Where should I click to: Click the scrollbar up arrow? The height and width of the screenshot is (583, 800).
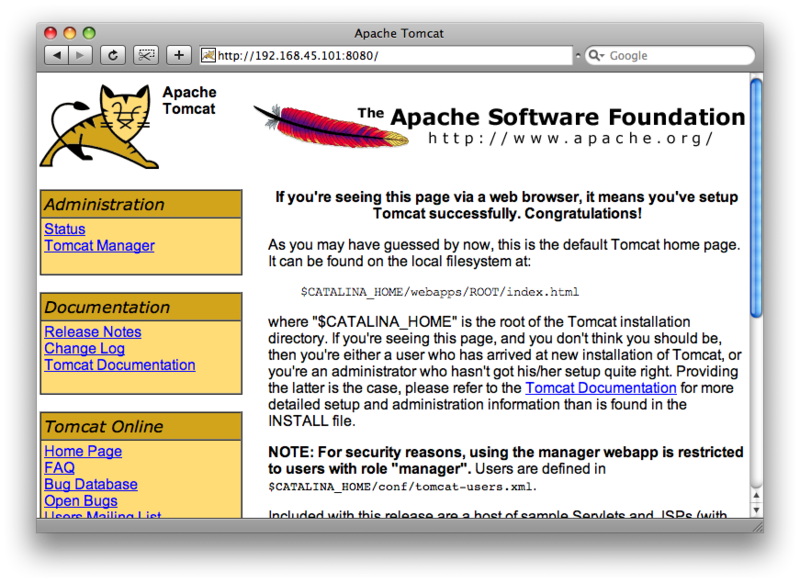[x=756, y=495]
